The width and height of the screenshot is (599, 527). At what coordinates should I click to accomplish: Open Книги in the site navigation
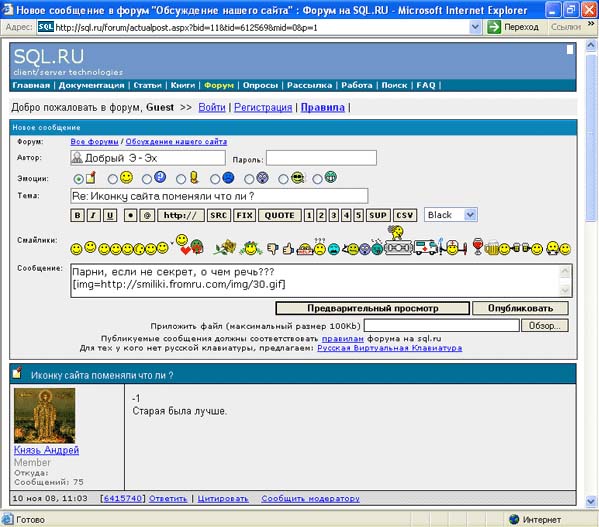183,85
